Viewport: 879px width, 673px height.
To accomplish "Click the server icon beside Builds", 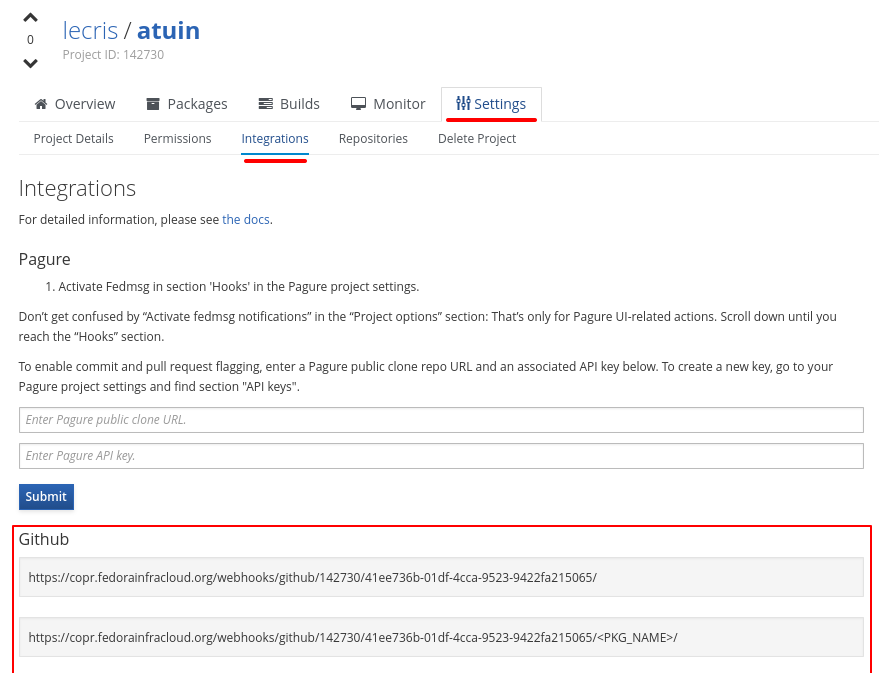I will pyautogui.click(x=266, y=104).
